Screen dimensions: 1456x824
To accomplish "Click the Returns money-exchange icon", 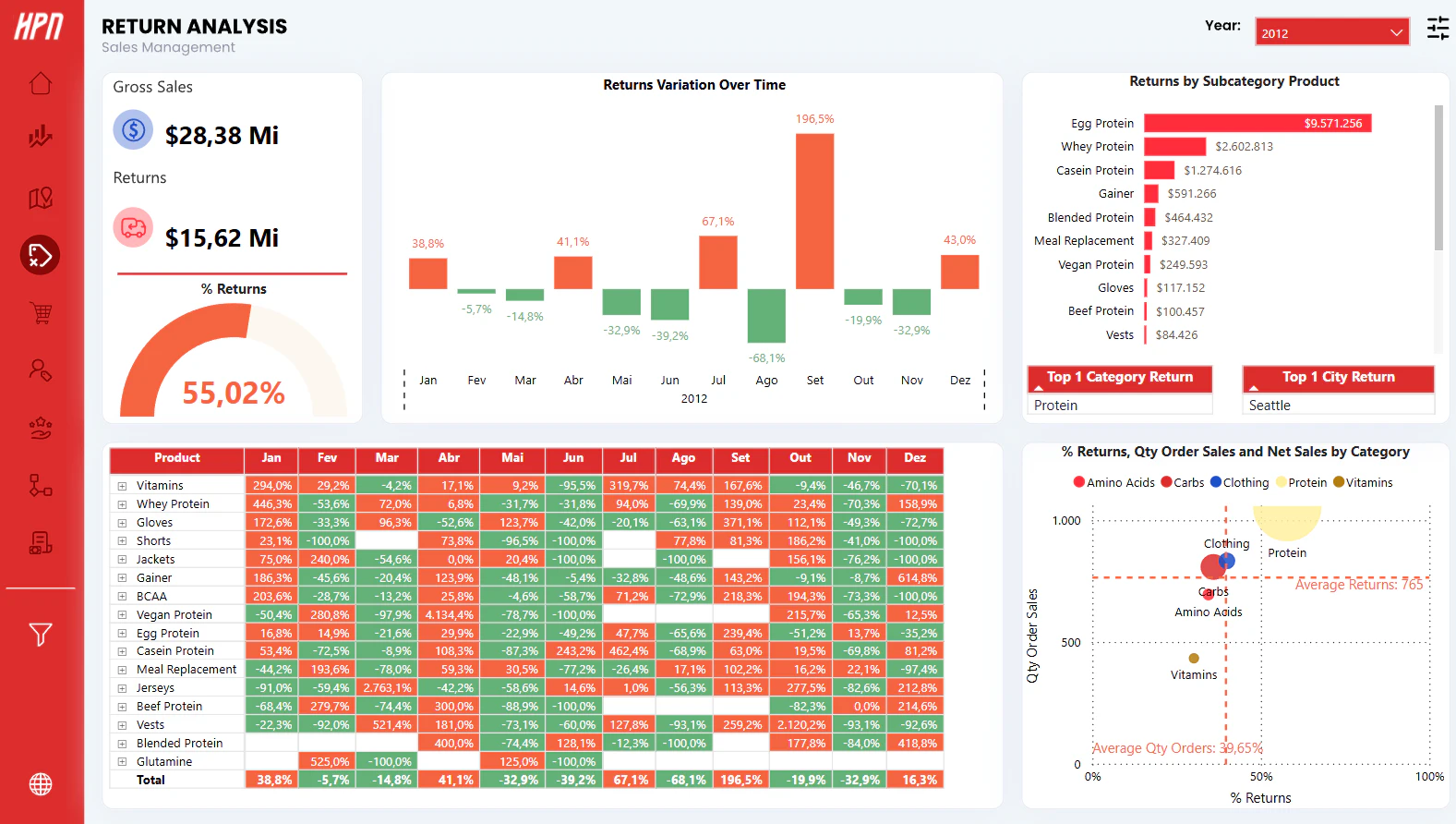I will tap(133, 227).
